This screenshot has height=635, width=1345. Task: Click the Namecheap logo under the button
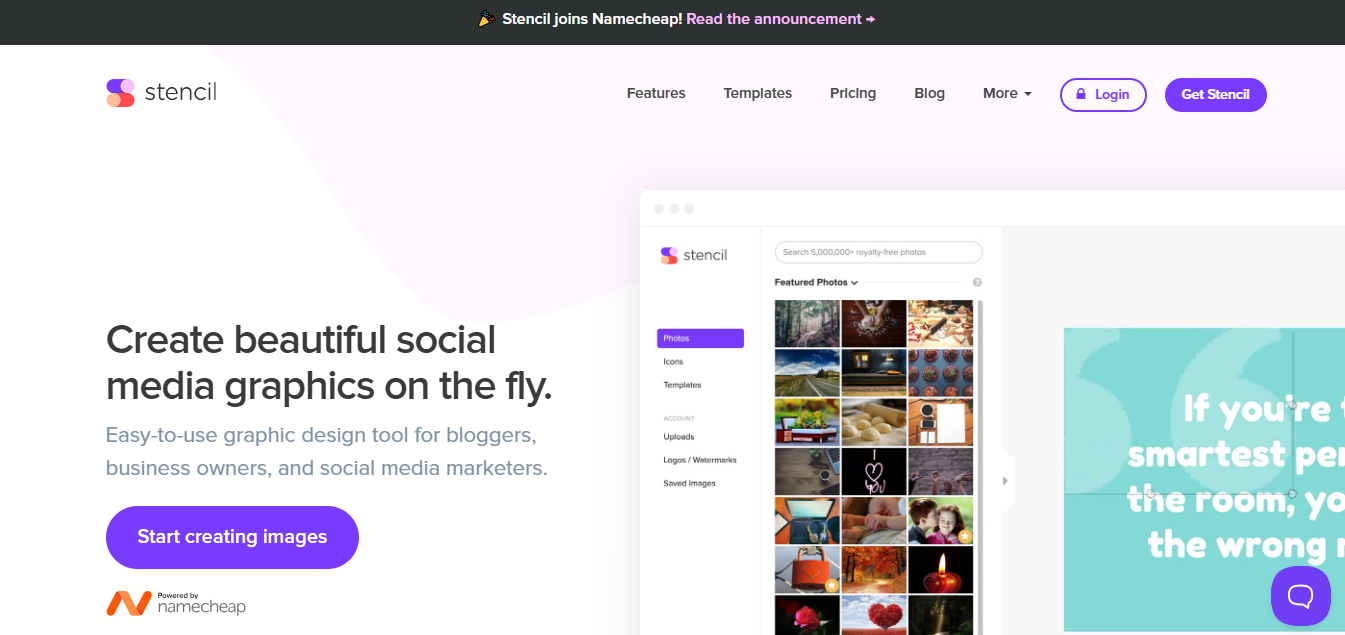(176, 603)
